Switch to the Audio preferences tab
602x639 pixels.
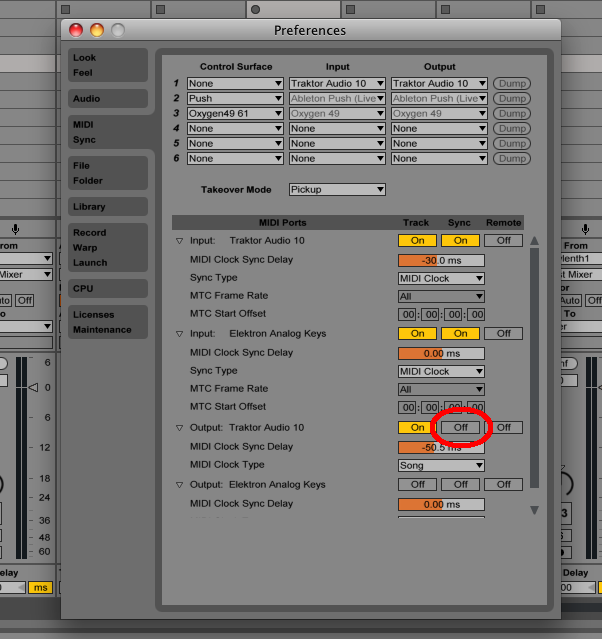[x=108, y=99]
